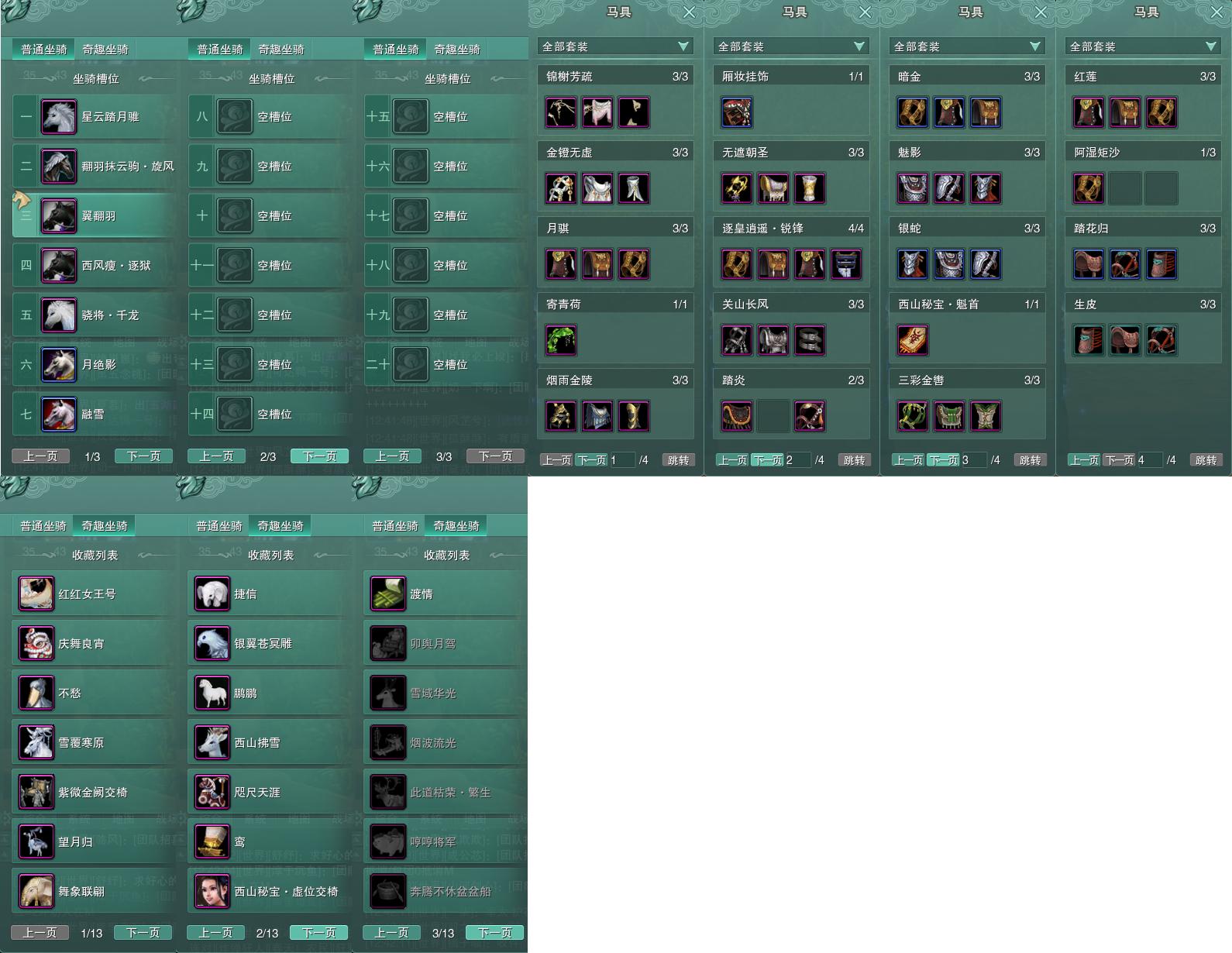This screenshot has width=1232, height=953.
Task: Click the 西山秘宝·魁首 item icon
Action: 913,340
